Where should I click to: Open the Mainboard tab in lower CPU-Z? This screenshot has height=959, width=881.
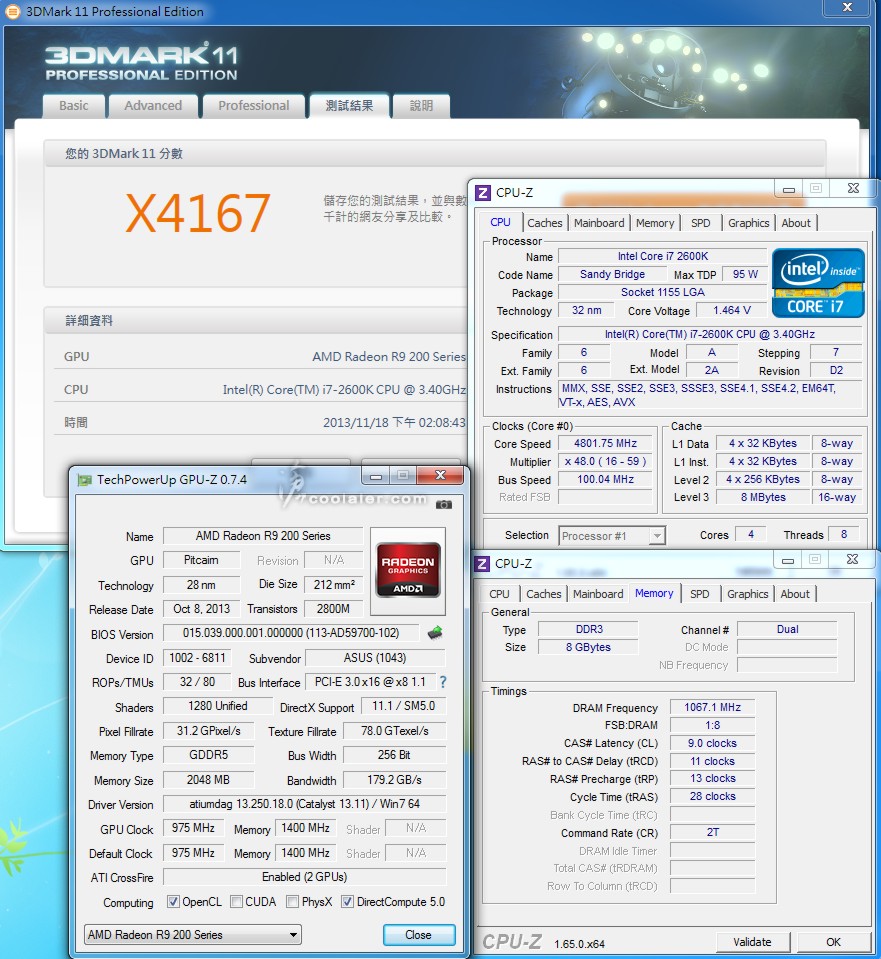click(598, 594)
